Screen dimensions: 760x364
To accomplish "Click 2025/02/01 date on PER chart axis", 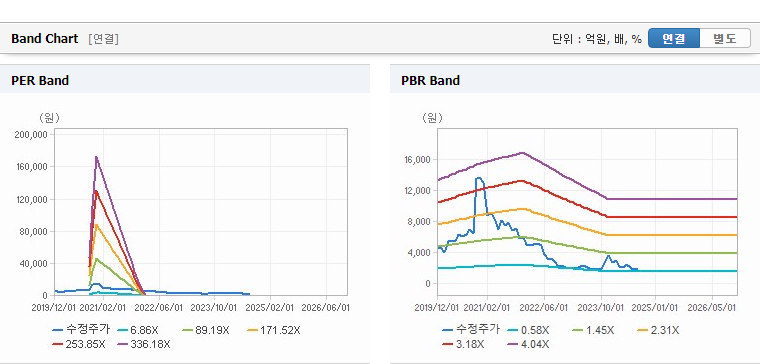I will pos(270,308).
